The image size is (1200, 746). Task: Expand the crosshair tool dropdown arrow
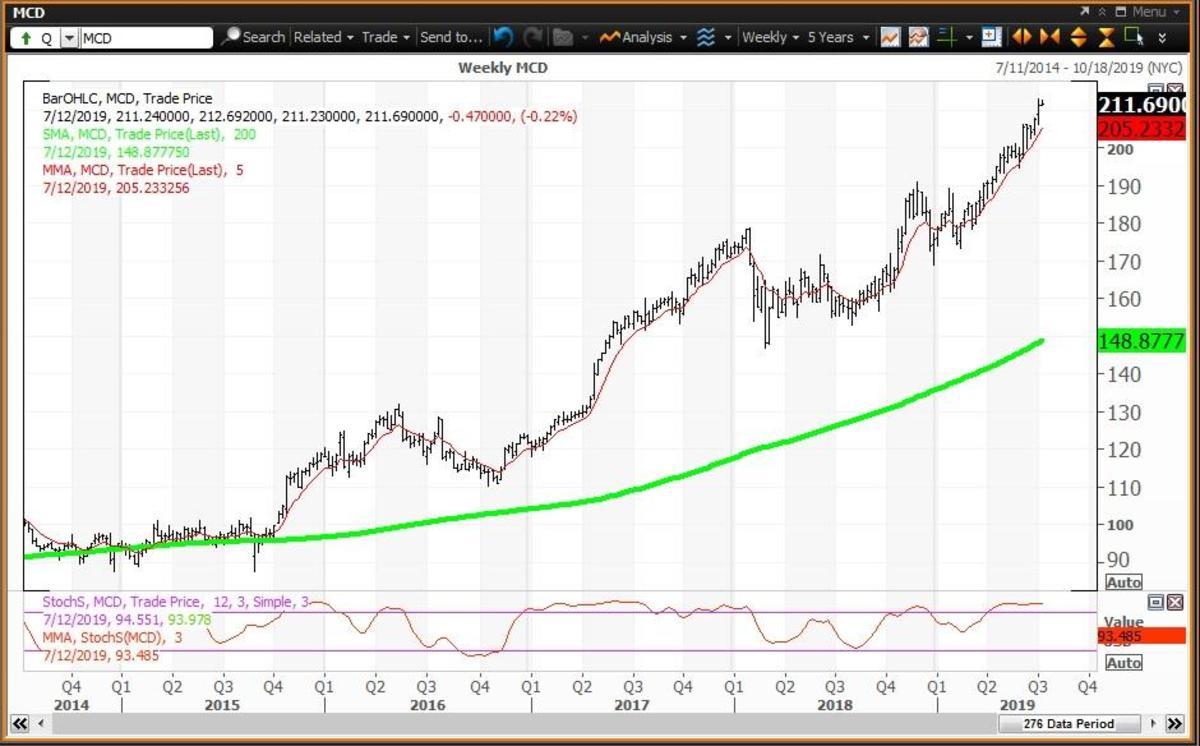pyautogui.click(x=969, y=38)
